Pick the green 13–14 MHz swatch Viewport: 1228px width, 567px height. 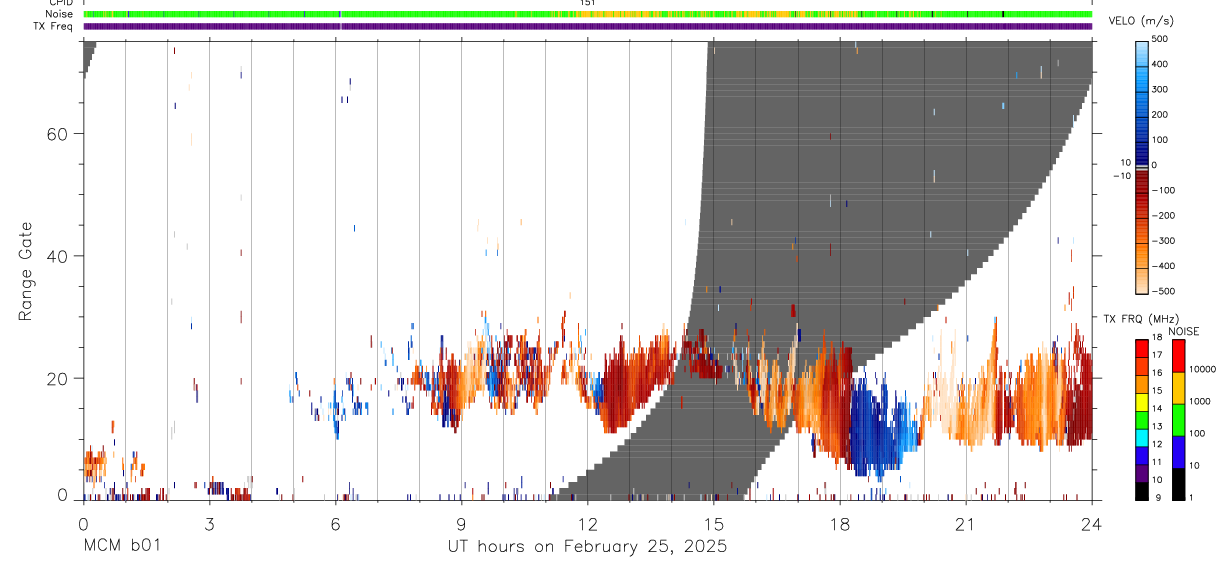tap(1141, 420)
